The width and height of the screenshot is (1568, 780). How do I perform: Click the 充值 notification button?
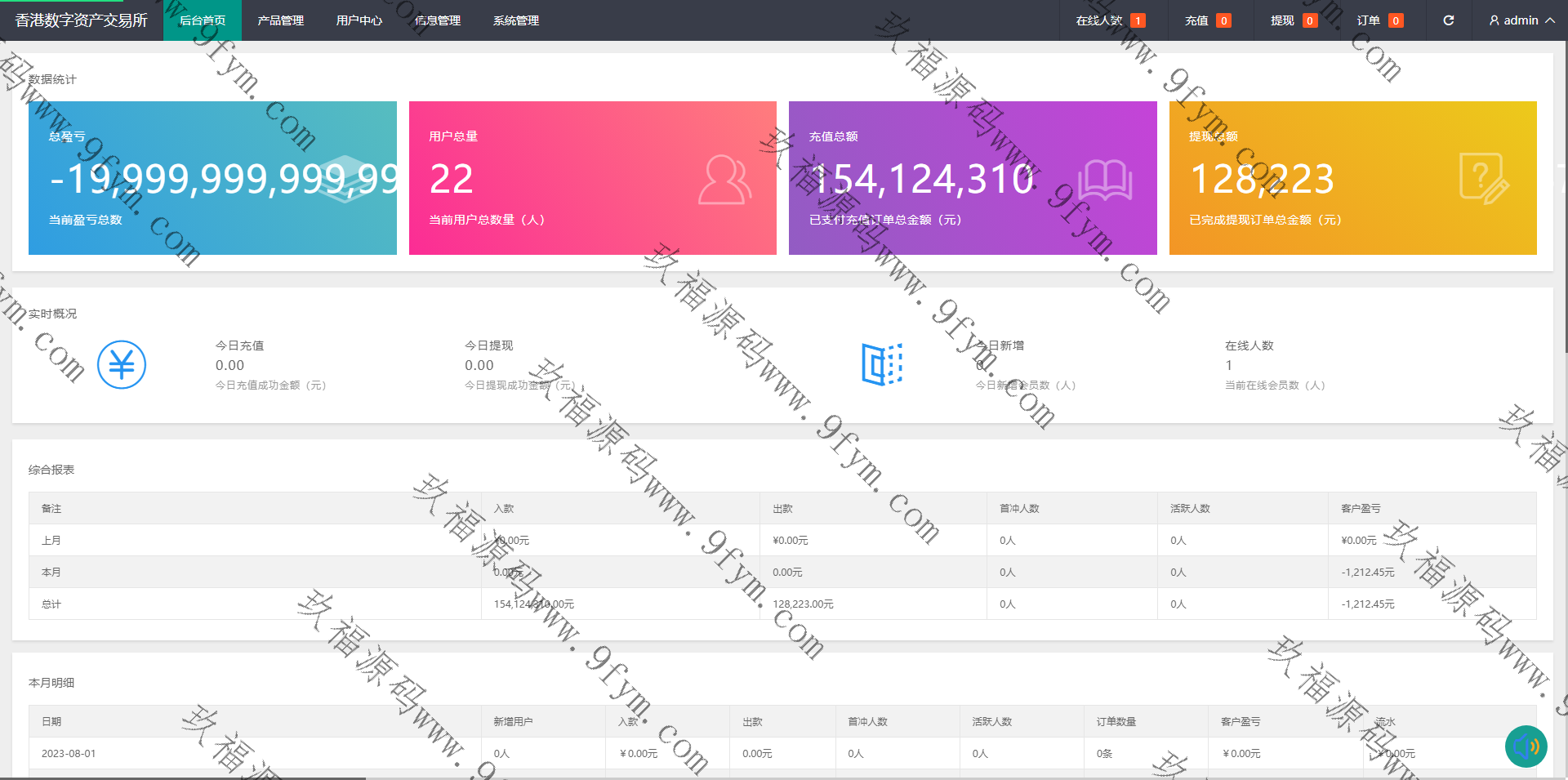click(1207, 20)
